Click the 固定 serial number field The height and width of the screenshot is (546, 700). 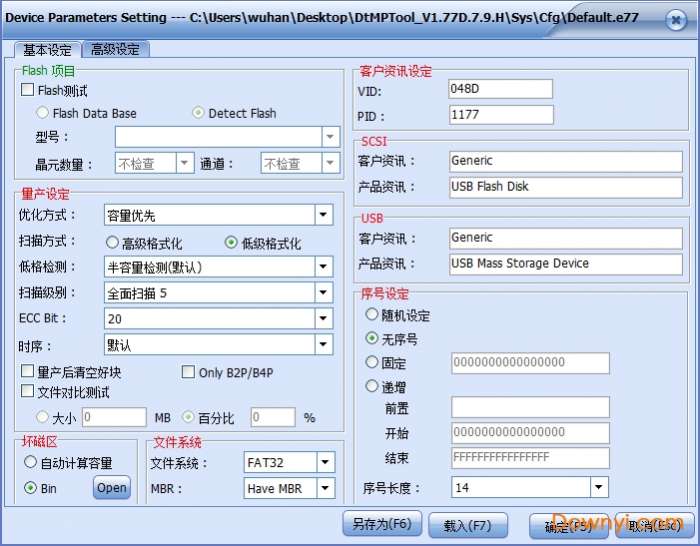[530, 363]
